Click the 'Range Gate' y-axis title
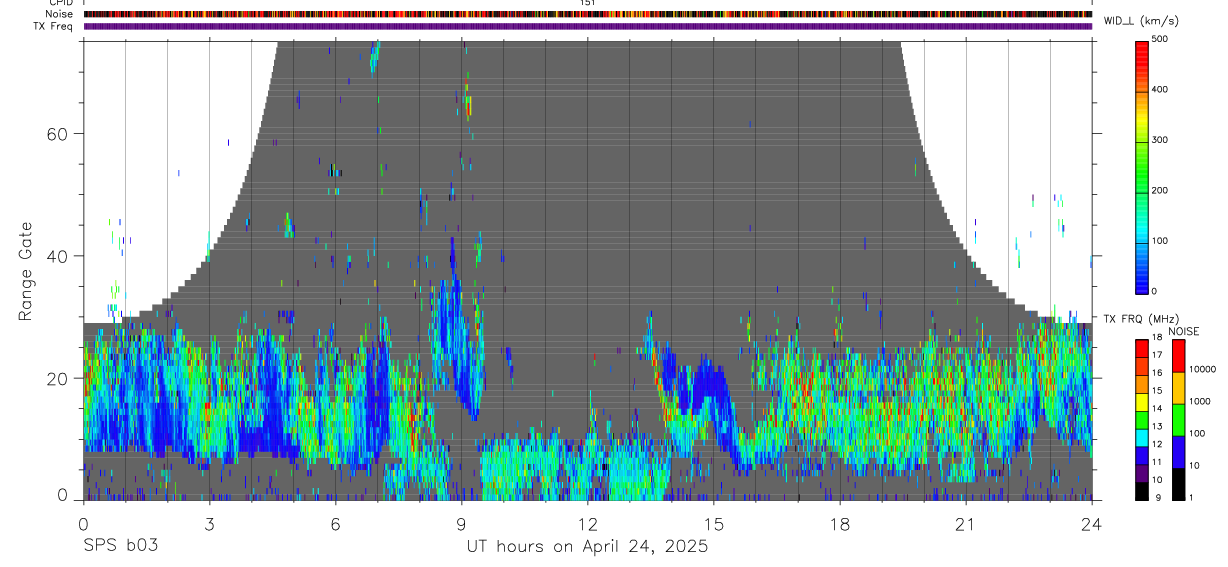 [26, 270]
